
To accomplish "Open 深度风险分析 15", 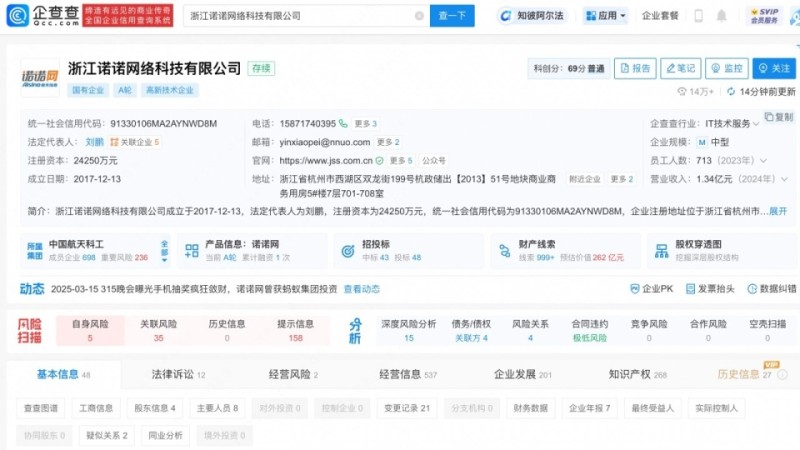I will pyautogui.click(x=409, y=331).
